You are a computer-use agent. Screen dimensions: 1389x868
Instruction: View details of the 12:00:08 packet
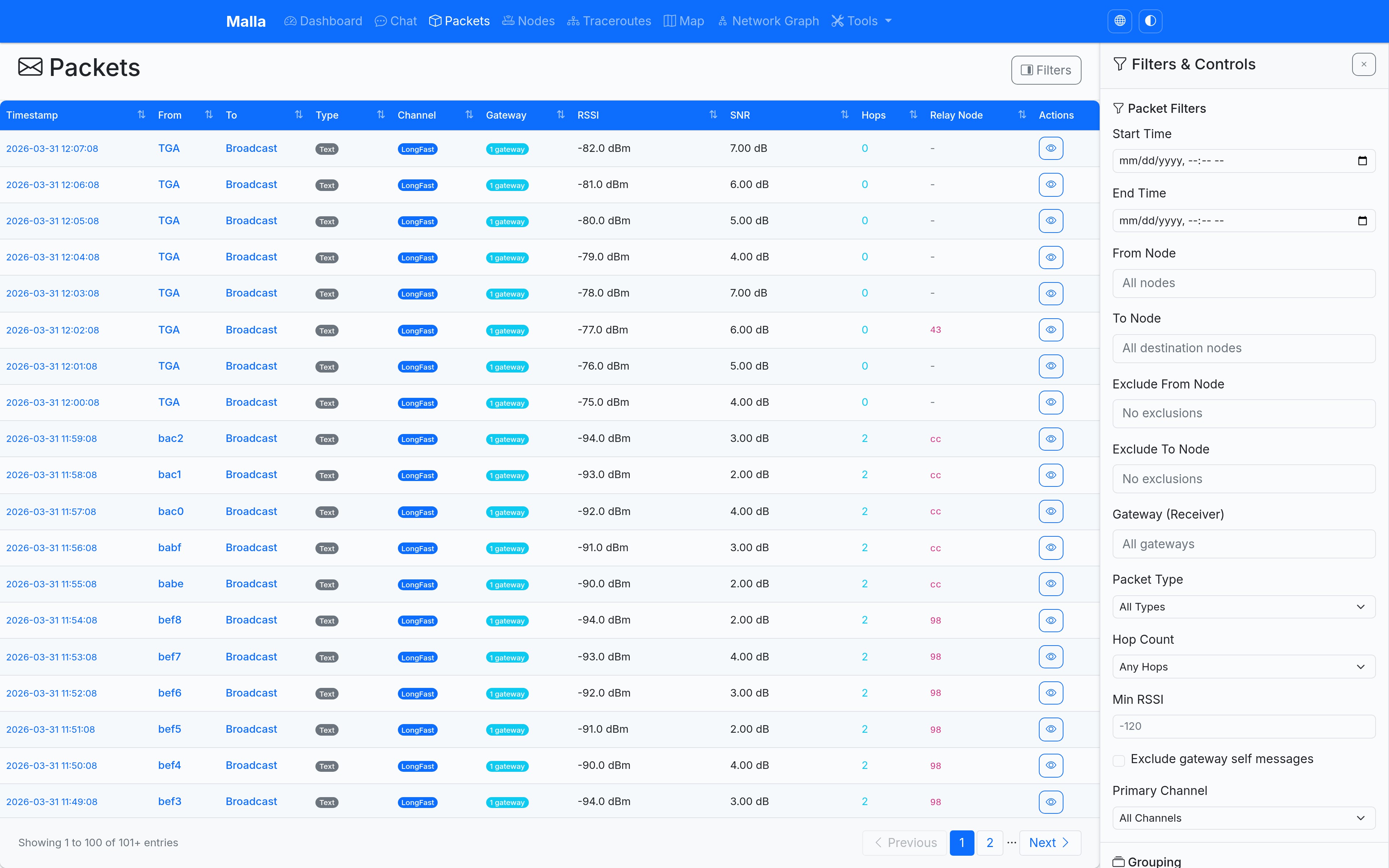(x=1050, y=402)
